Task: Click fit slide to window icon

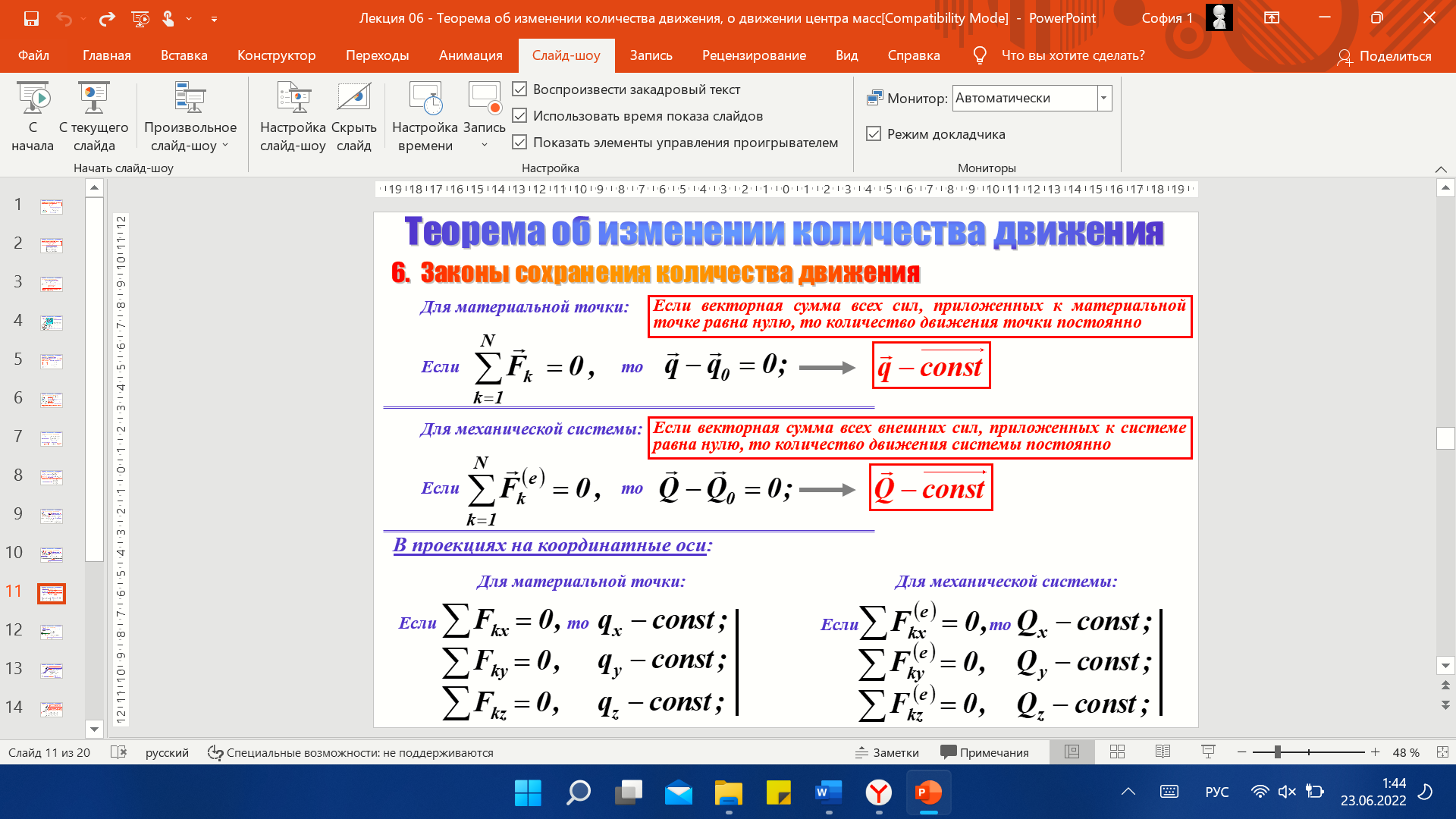Action: pos(1442,752)
